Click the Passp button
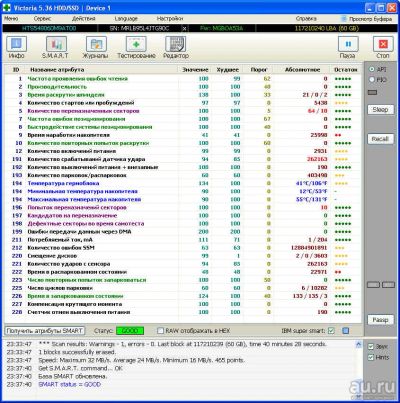Viewport: 400px width, 403px height. point(380,320)
